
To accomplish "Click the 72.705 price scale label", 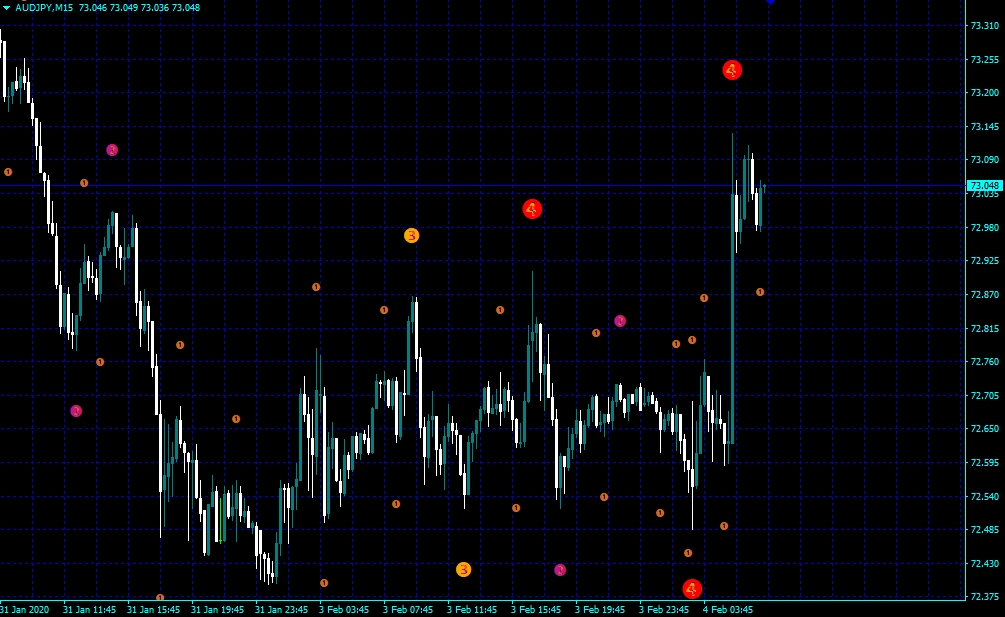I will [984, 396].
